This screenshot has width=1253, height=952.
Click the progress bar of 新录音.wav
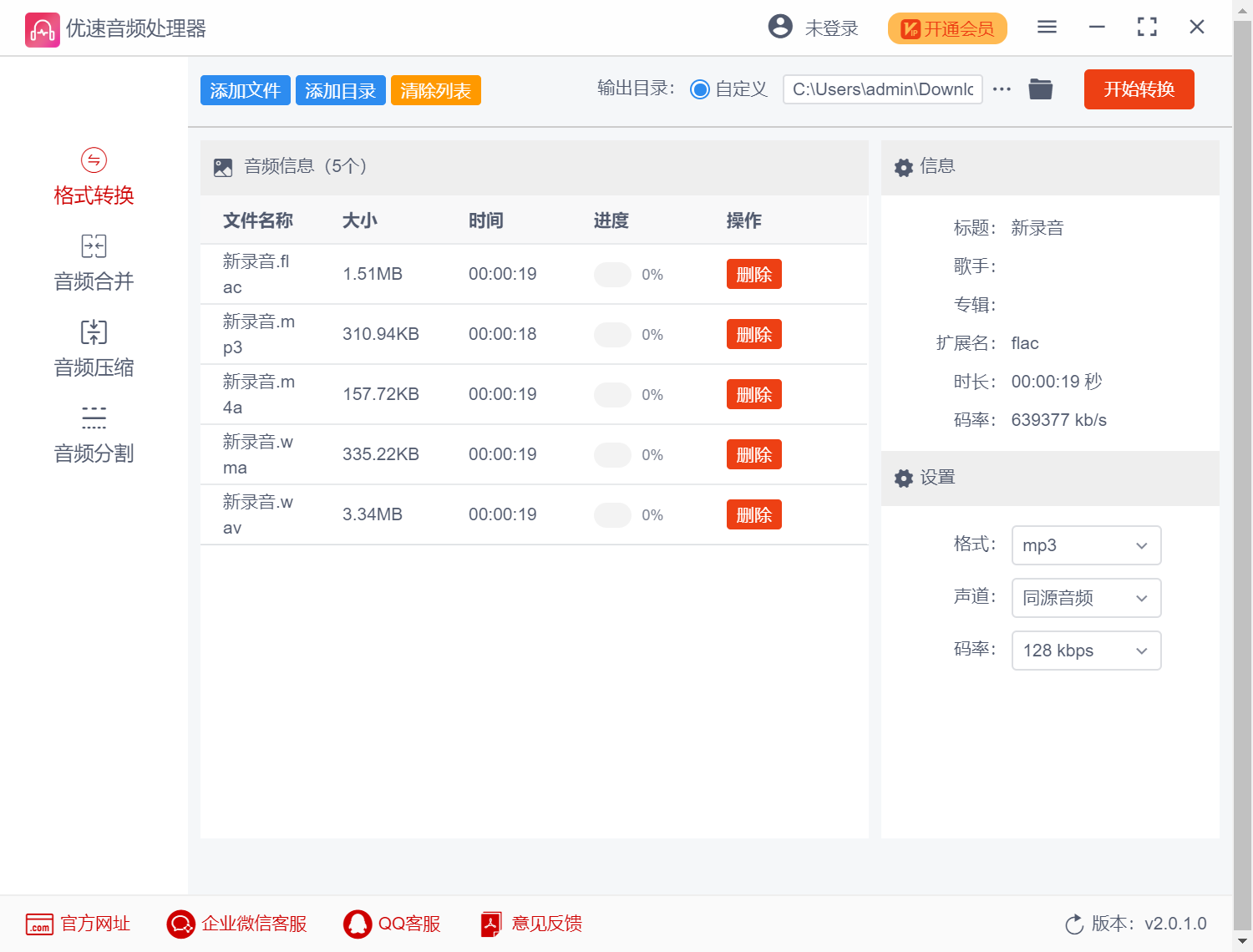point(612,514)
